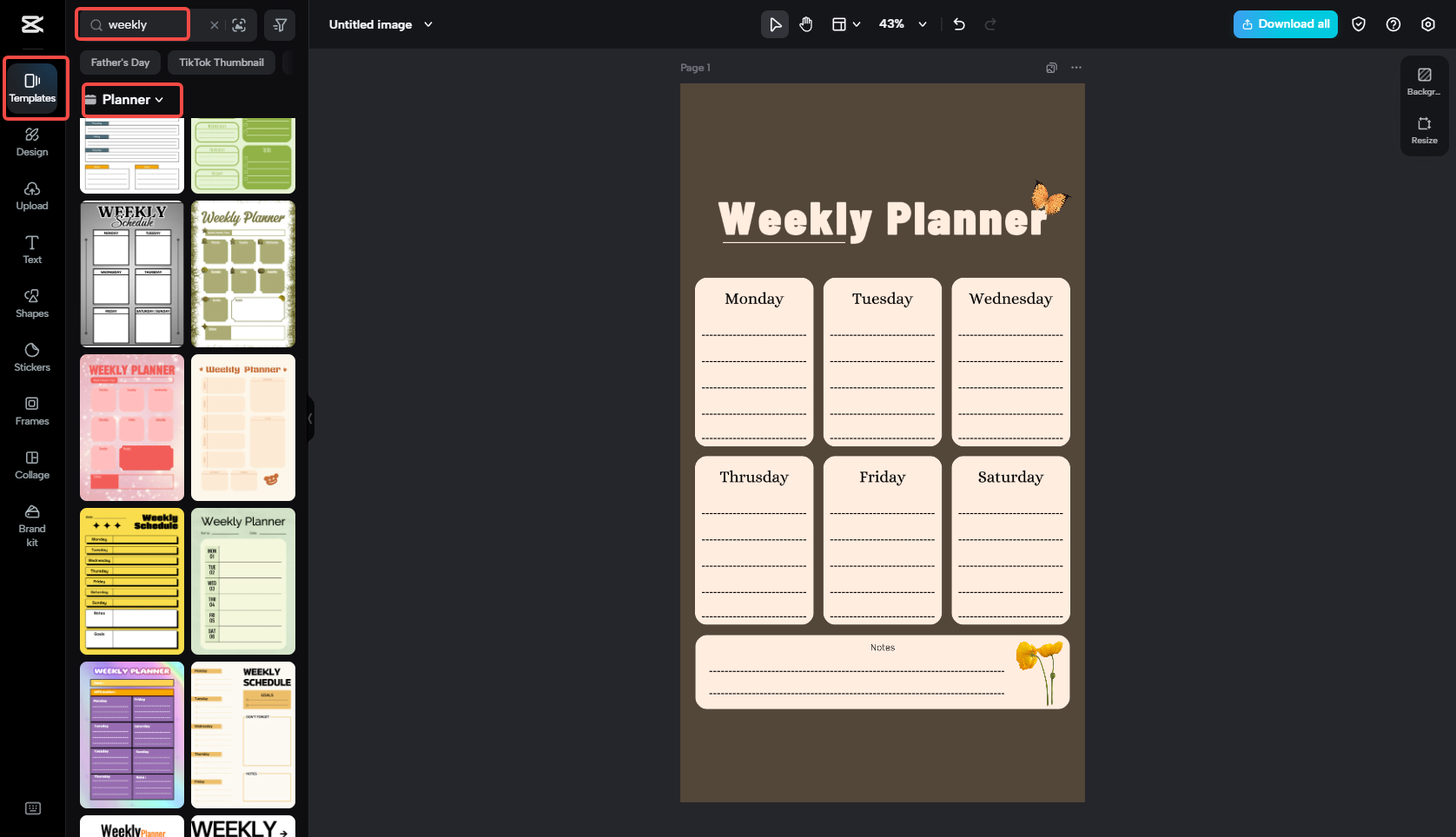This screenshot has width=1456, height=837.
Task: Open the Shapes panel
Action: click(31, 303)
